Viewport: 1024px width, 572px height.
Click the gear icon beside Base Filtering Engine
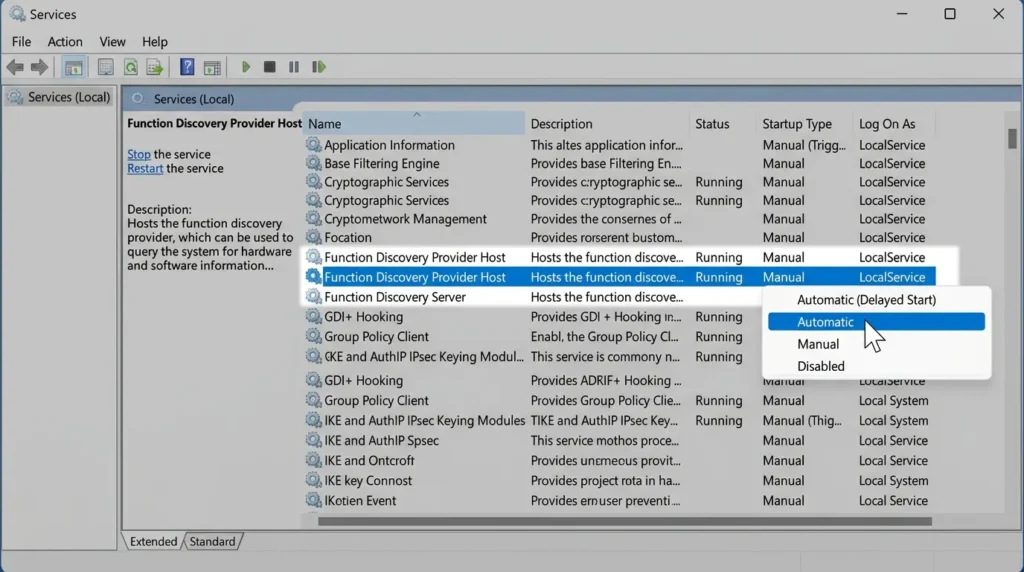[x=313, y=163]
